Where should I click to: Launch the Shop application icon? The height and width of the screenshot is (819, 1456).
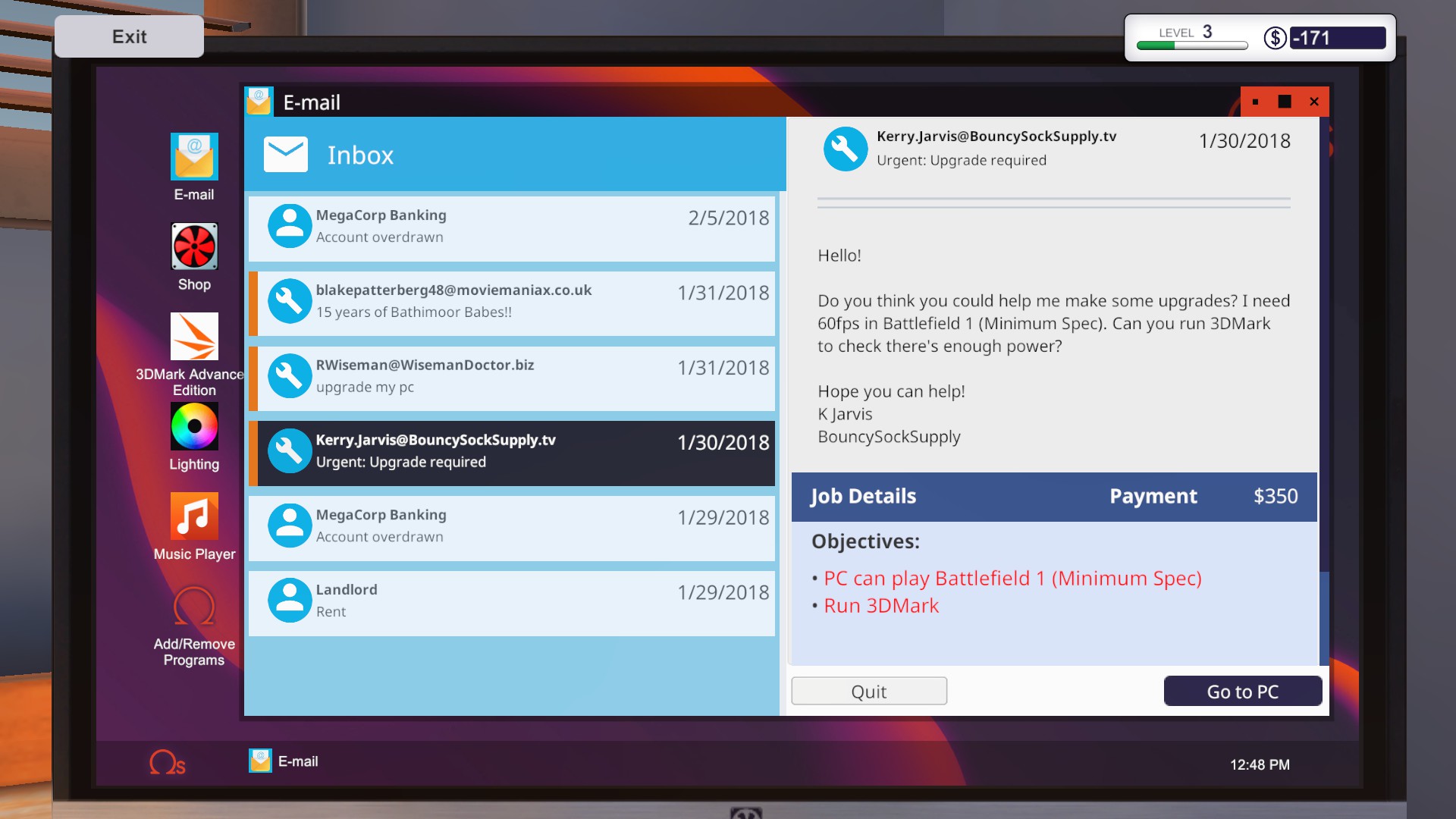pos(194,246)
